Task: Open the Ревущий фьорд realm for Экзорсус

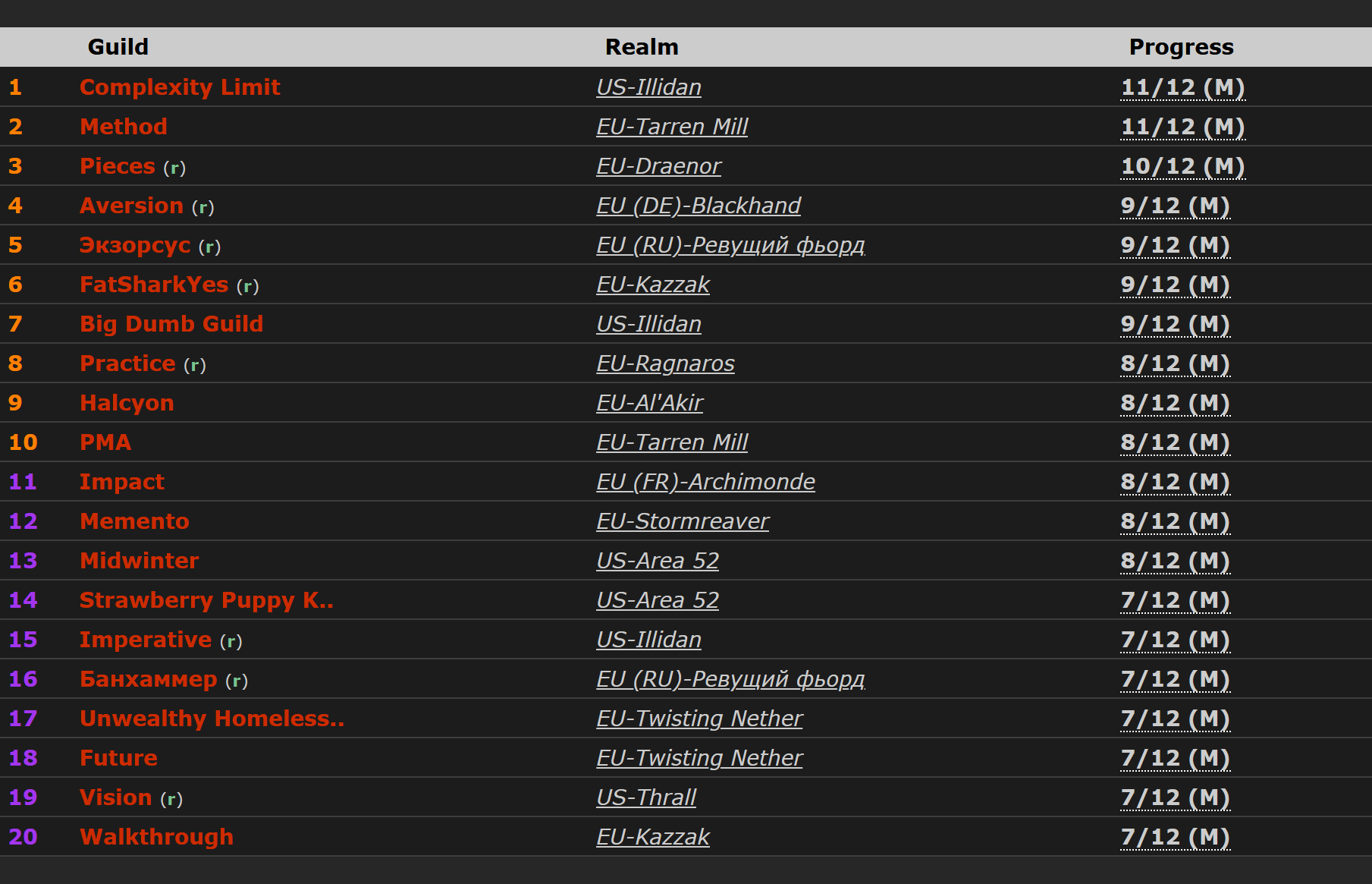Action: point(730,245)
